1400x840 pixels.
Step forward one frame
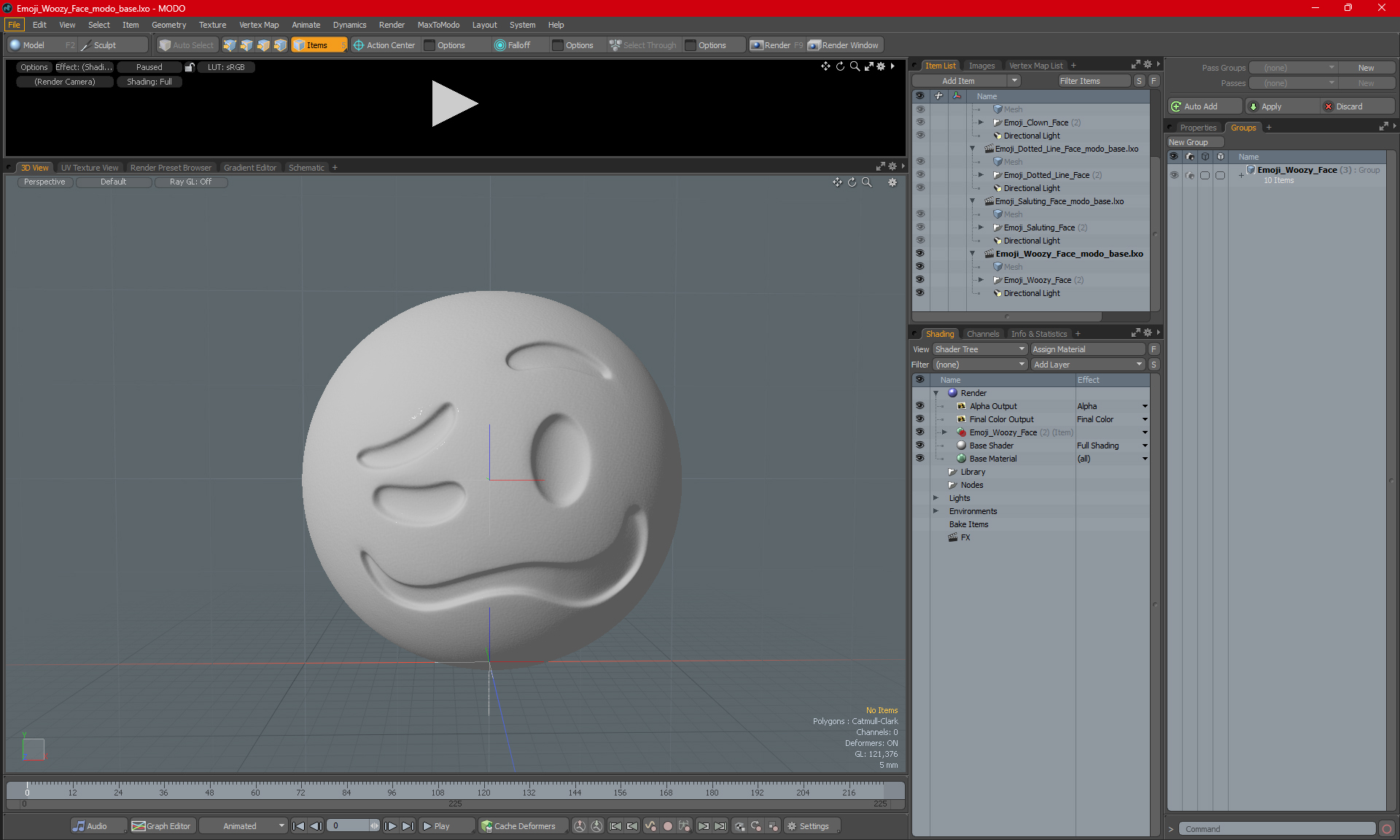[391, 826]
